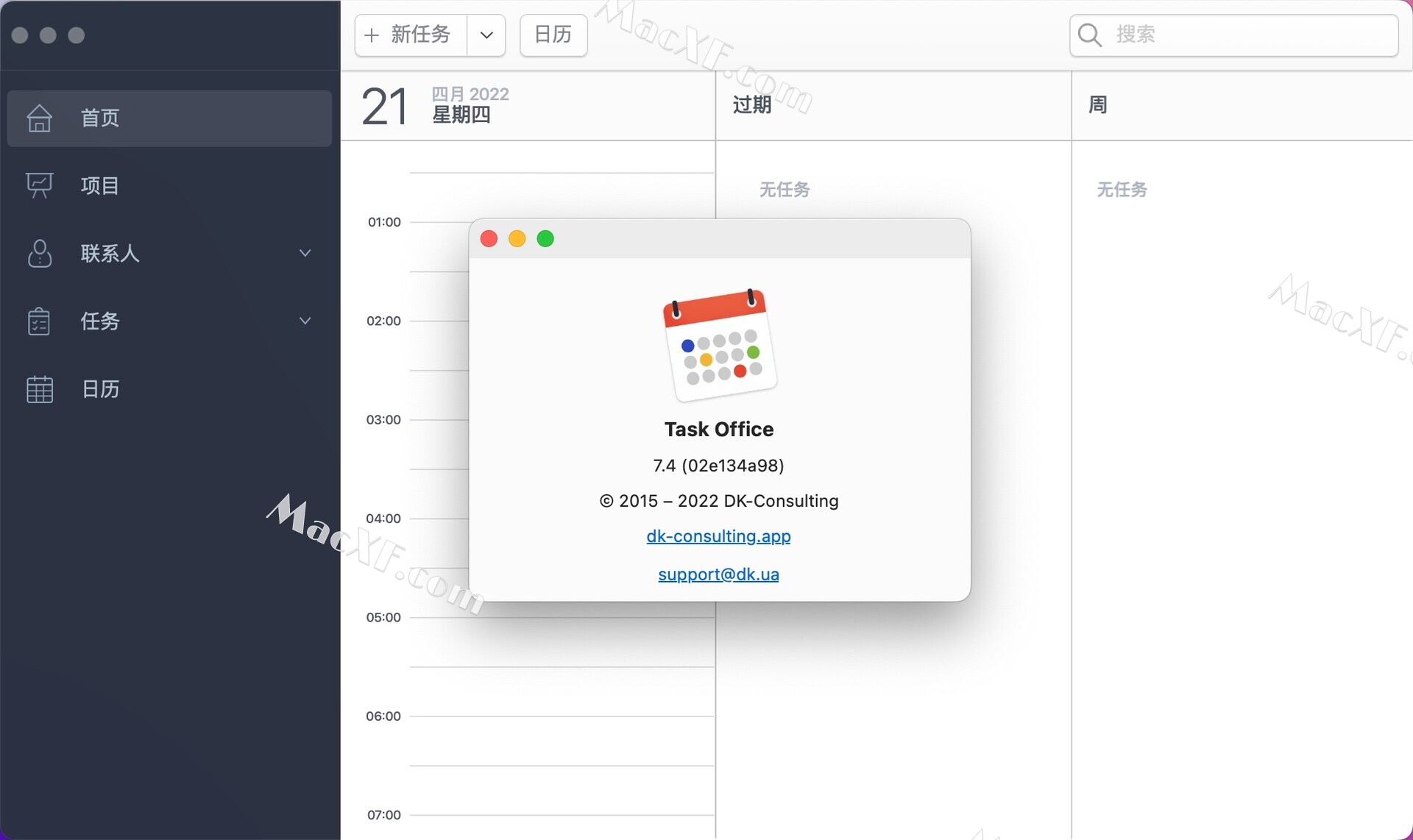
Task: Open the new task dropdown arrow
Action: [x=486, y=35]
